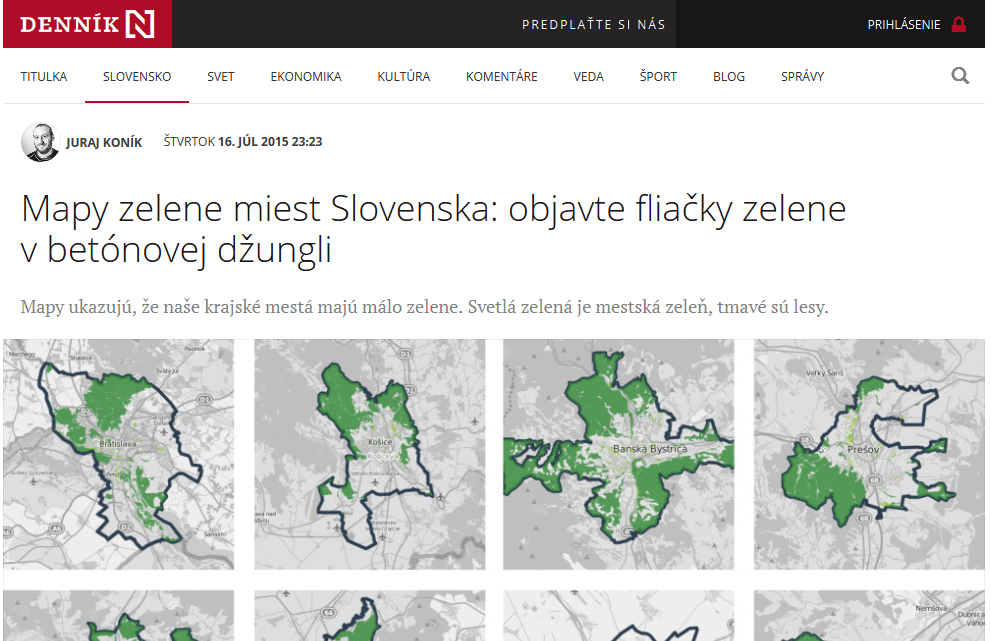Click the author name Juraj Koník
This screenshot has width=991, height=641.
click(x=104, y=143)
